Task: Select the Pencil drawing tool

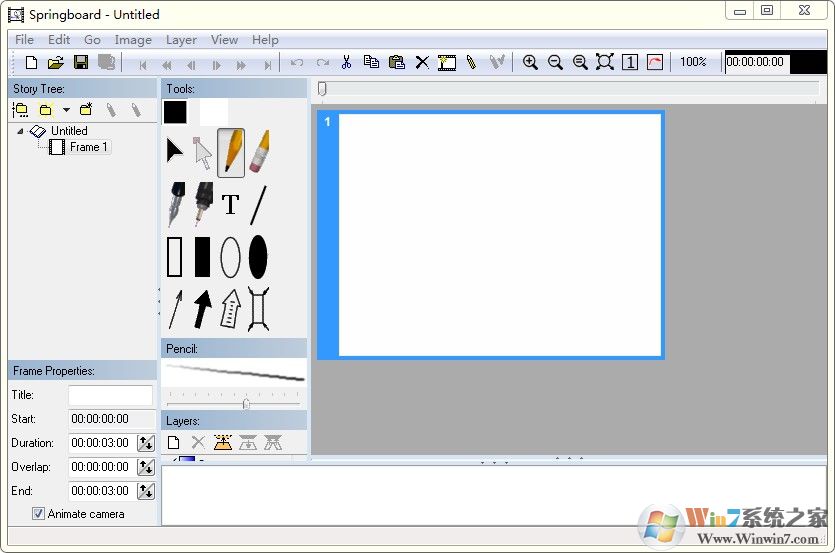Action: 231,152
